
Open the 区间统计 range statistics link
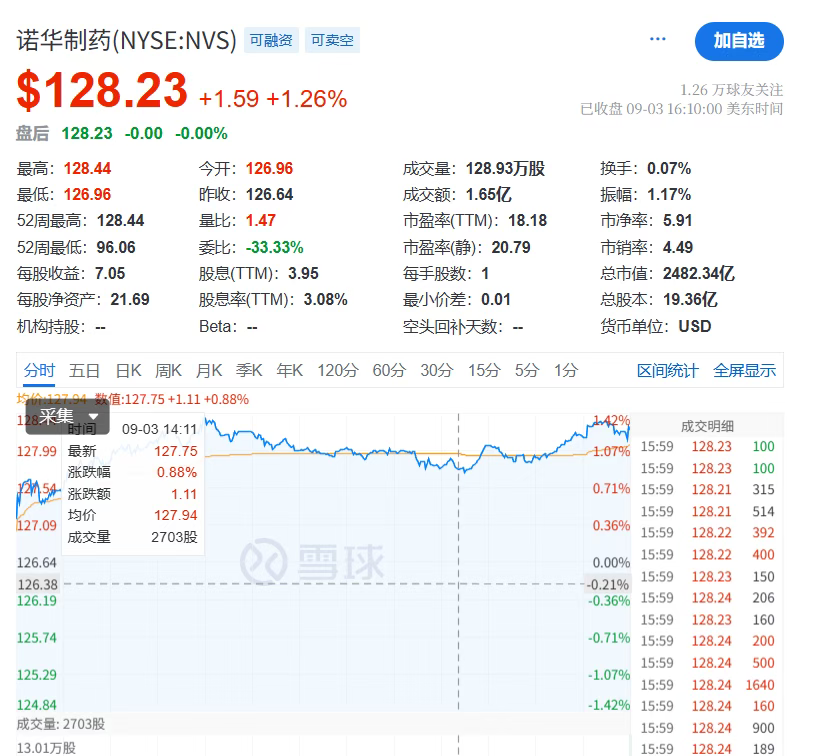pos(667,371)
